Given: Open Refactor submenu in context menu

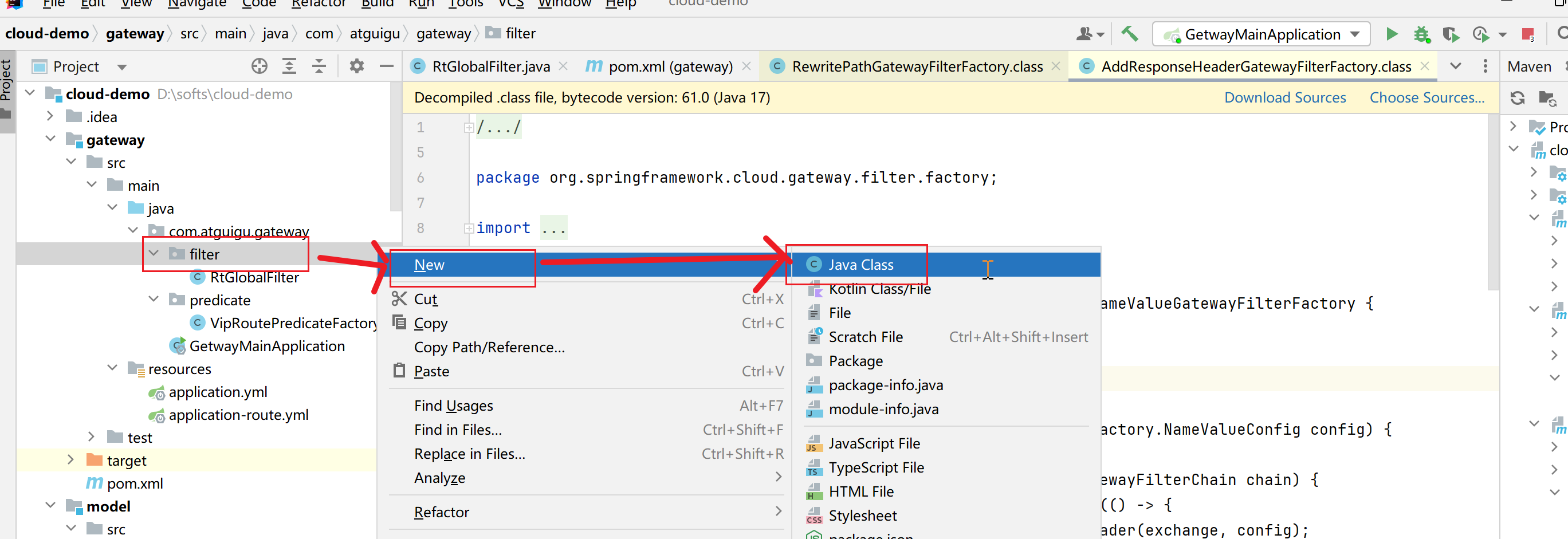Looking at the screenshot, I should click(x=587, y=512).
